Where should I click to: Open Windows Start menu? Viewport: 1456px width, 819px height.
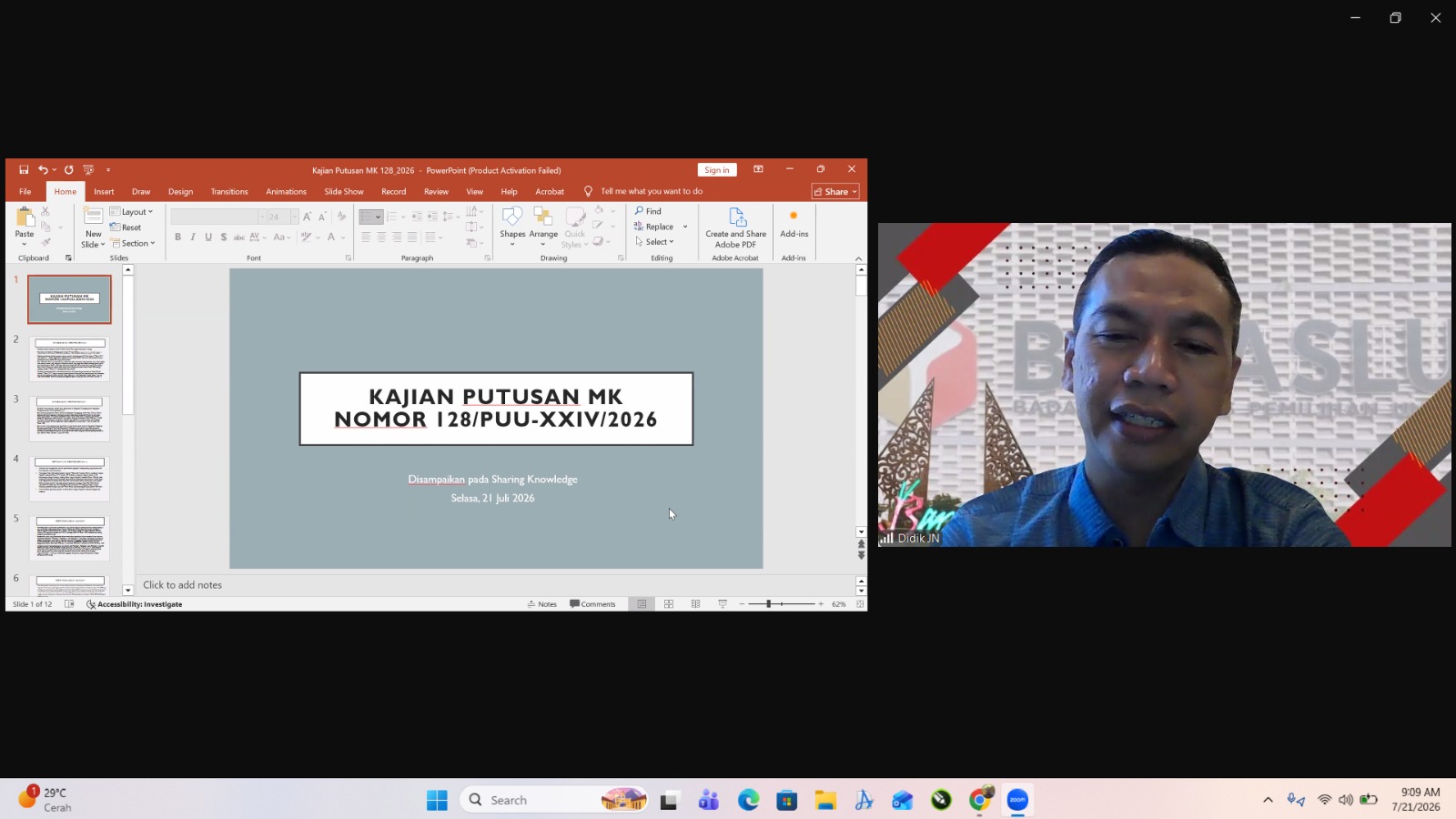(x=437, y=800)
